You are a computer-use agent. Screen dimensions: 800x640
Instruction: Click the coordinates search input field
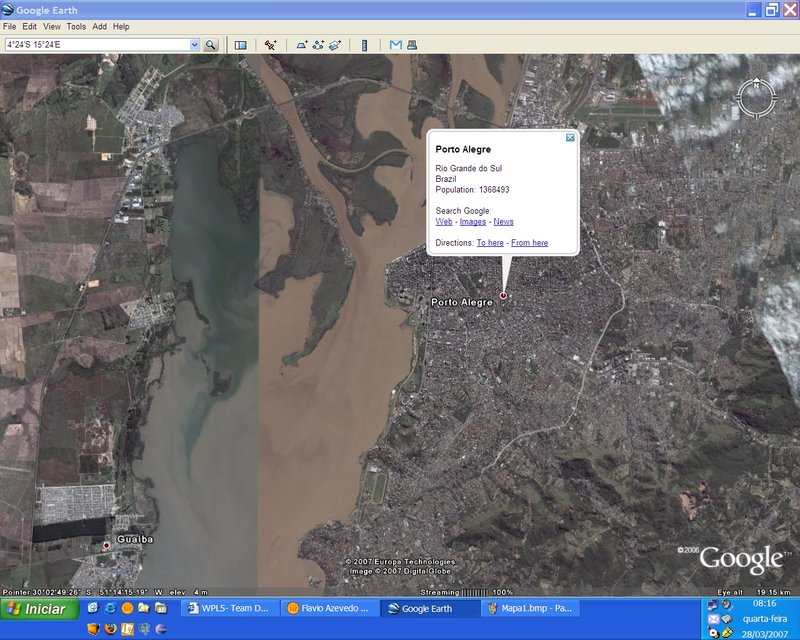click(x=97, y=45)
